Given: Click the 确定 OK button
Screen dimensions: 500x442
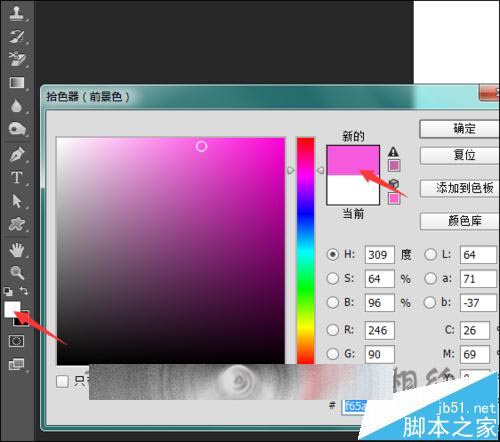Looking at the screenshot, I should pyautogui.click(x=459, y=129).
